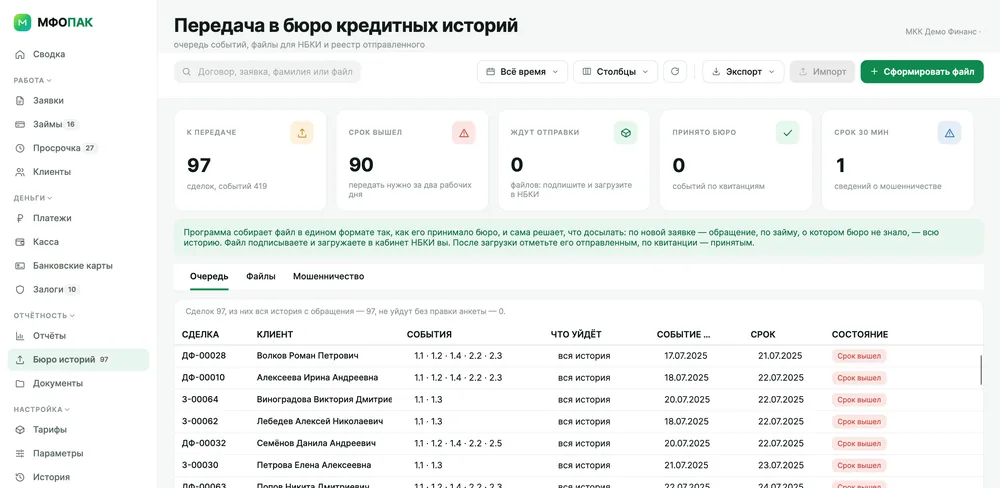The image size is (1000, 488).
Task: Click the ЧТО УЙДЁТ column header
Action: pyautogui.click(x=576, y=334)
